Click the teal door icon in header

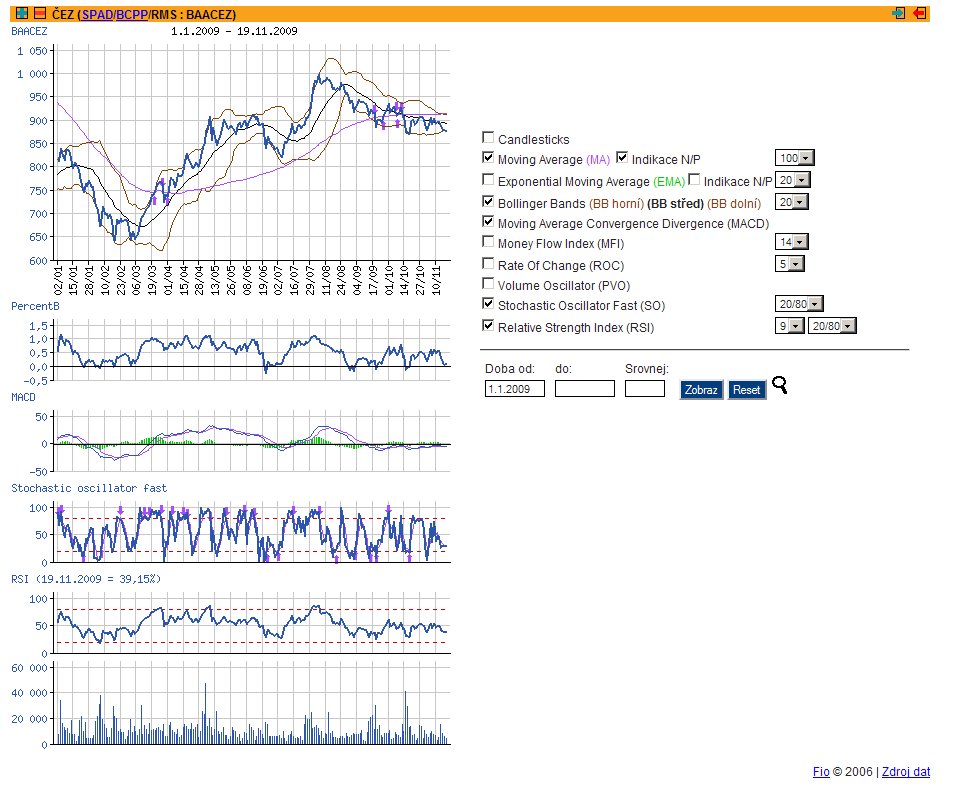[x=899, y=14]
